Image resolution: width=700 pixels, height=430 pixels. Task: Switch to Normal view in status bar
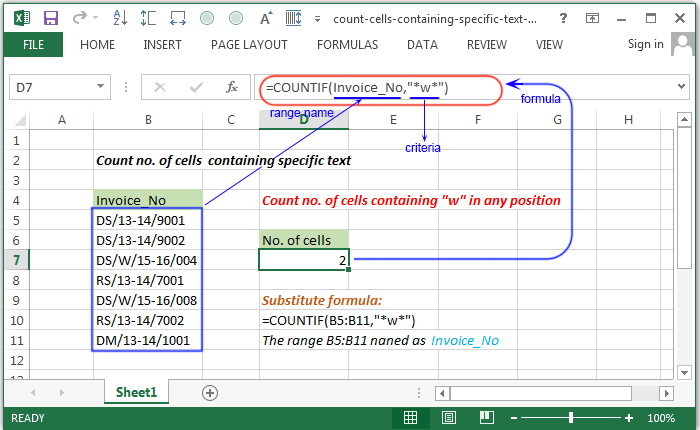410,417
